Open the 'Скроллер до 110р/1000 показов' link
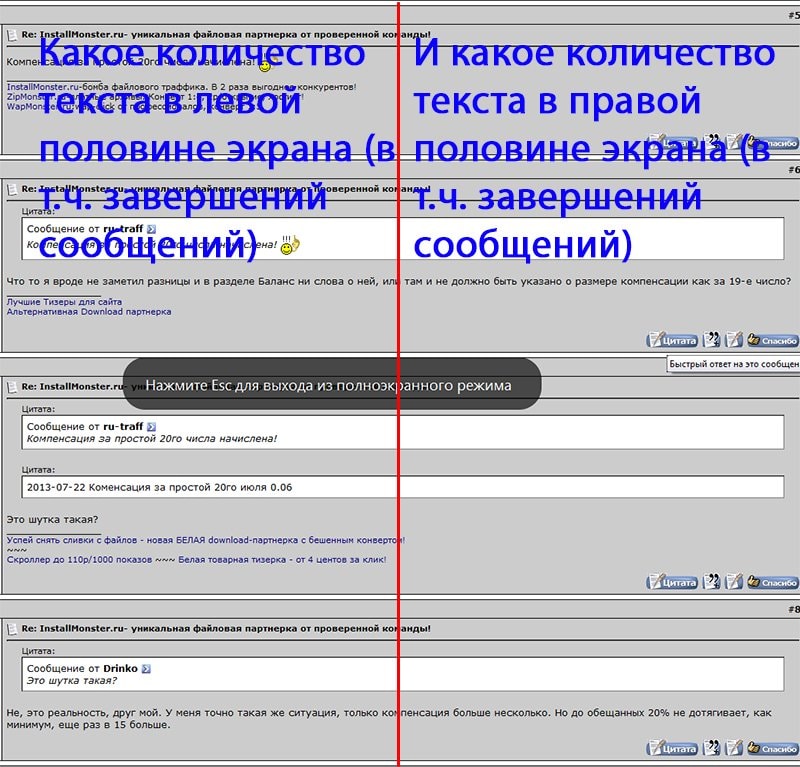 (x=80, y=560)
